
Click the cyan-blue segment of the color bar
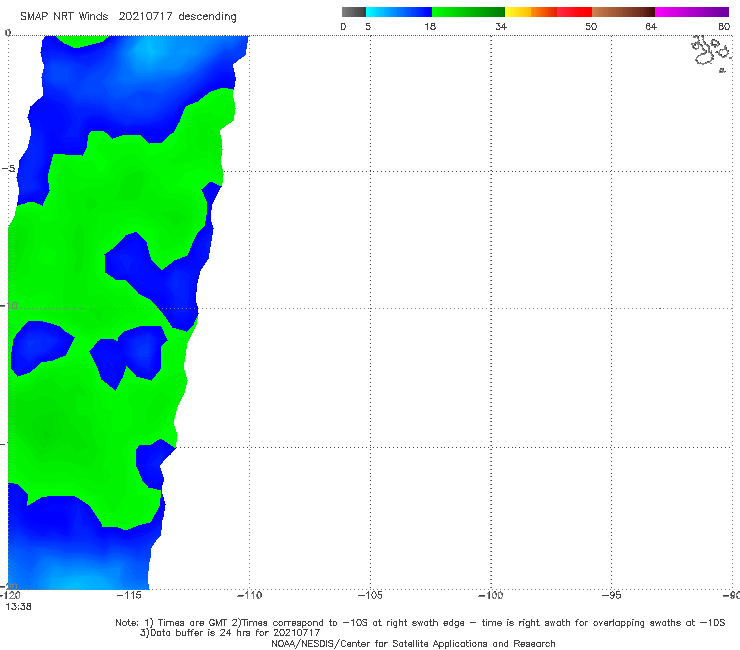click(399, 12)
